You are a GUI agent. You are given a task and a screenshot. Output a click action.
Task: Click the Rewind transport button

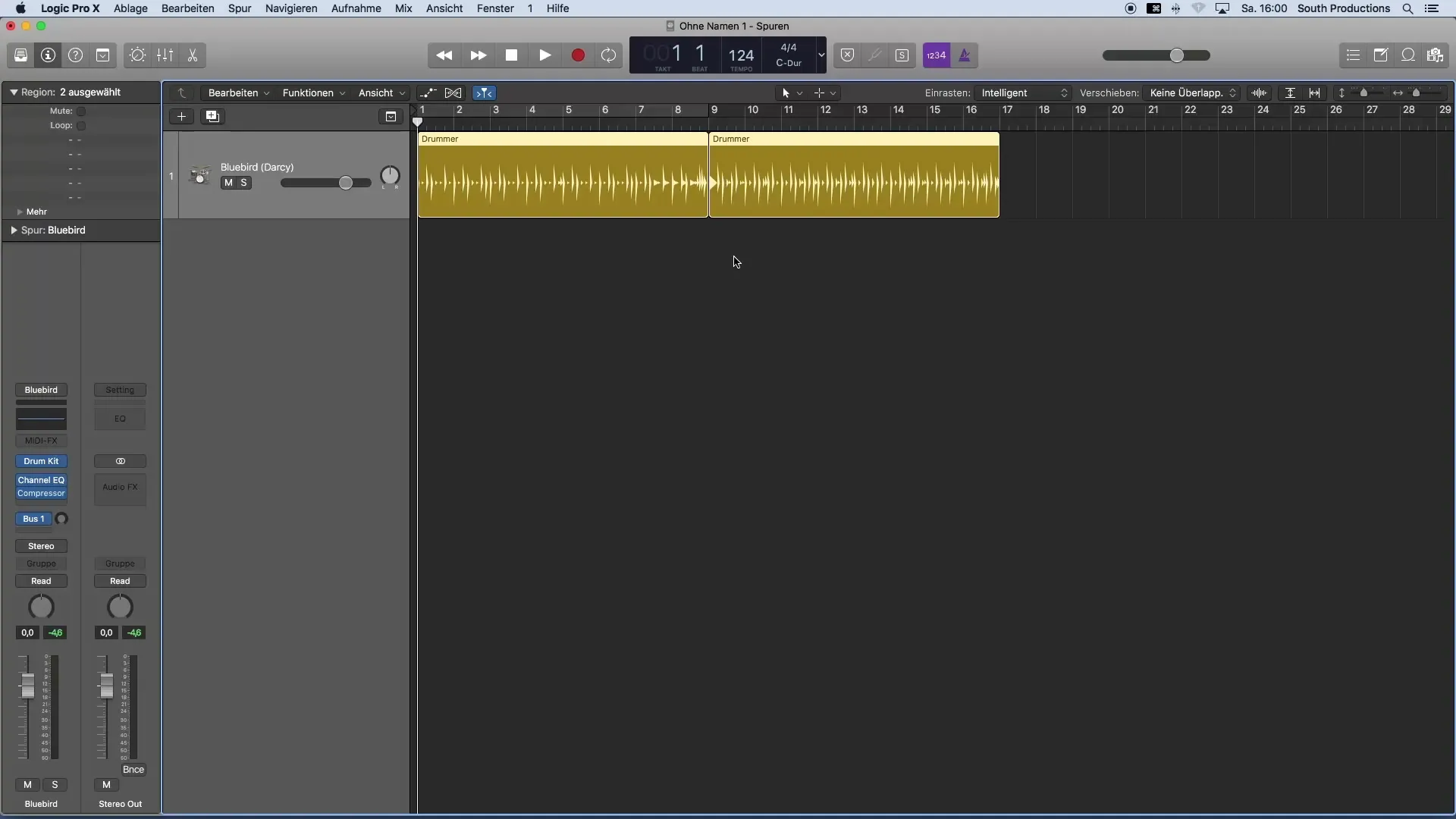tap(444, 55)
